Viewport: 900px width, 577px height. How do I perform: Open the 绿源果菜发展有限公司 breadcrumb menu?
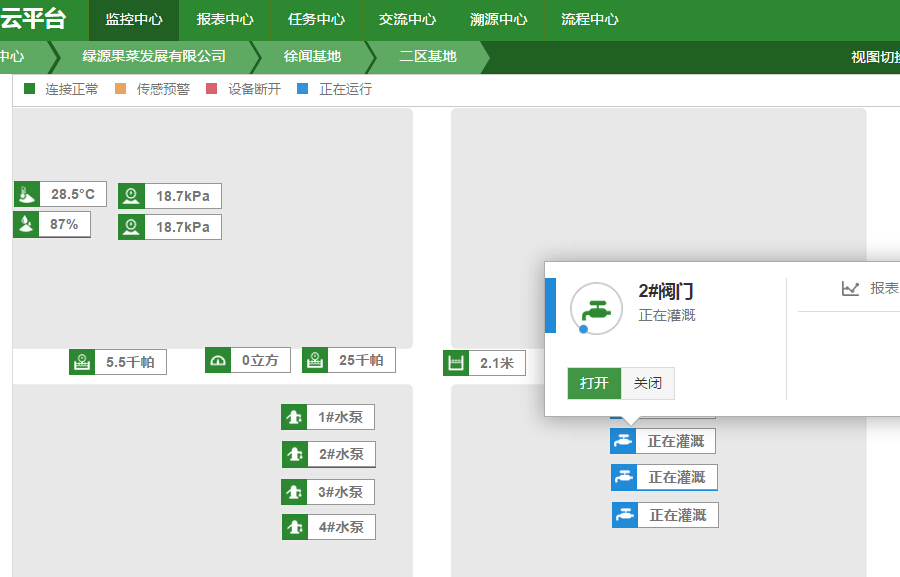pos(155,57)
